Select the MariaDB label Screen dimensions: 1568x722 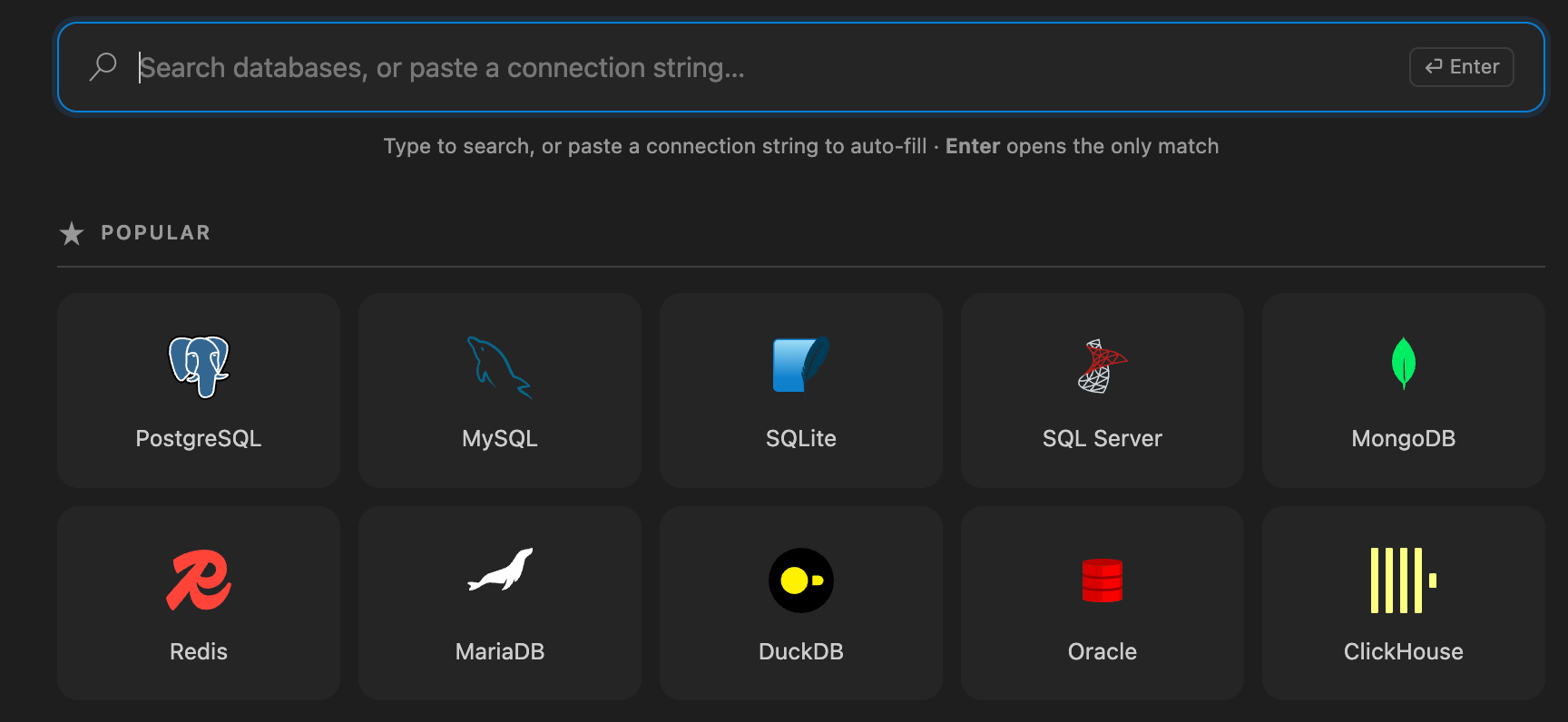[x=500, y=652]
